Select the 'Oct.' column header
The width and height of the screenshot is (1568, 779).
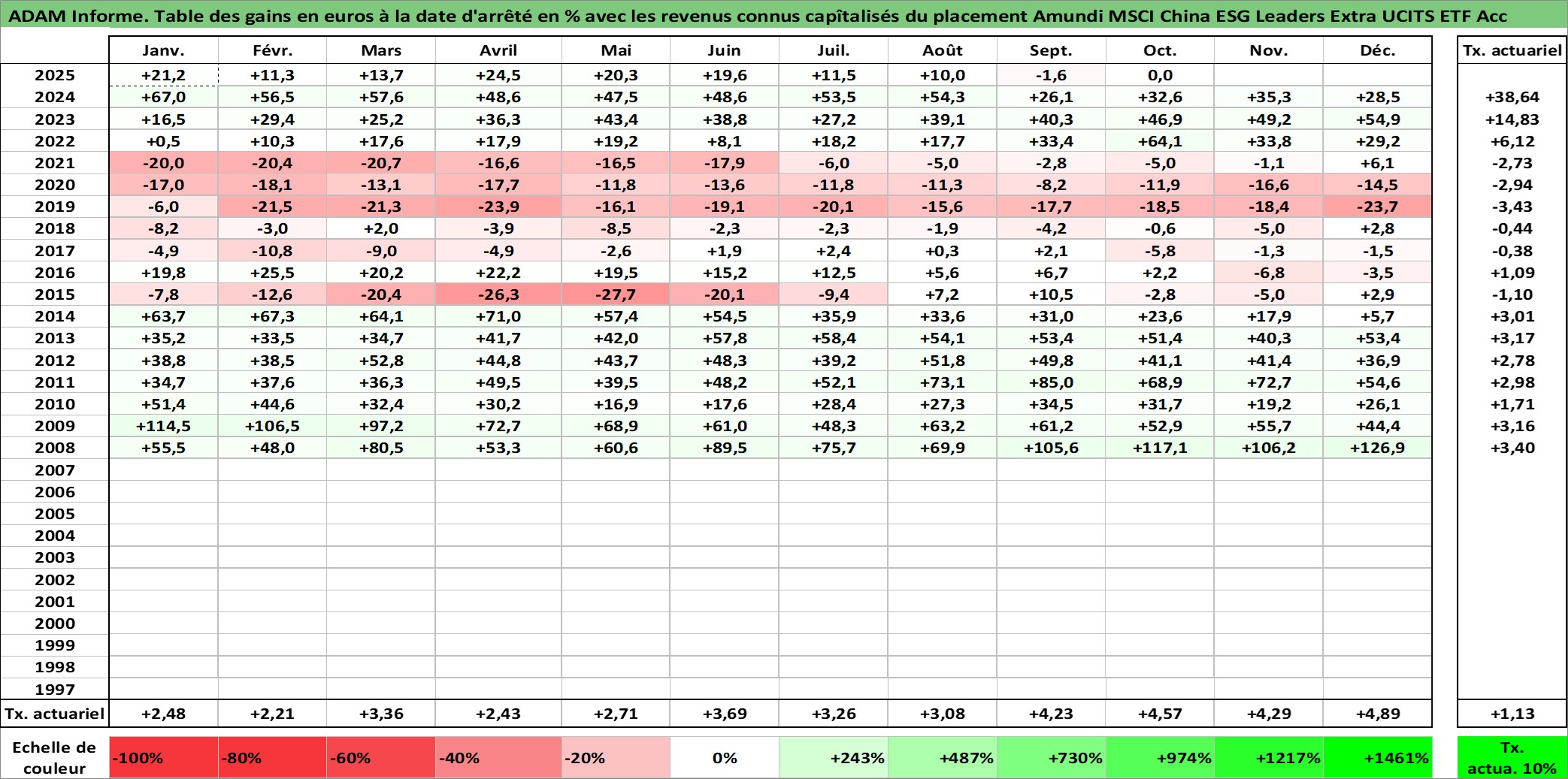[x=1160, y=50]
